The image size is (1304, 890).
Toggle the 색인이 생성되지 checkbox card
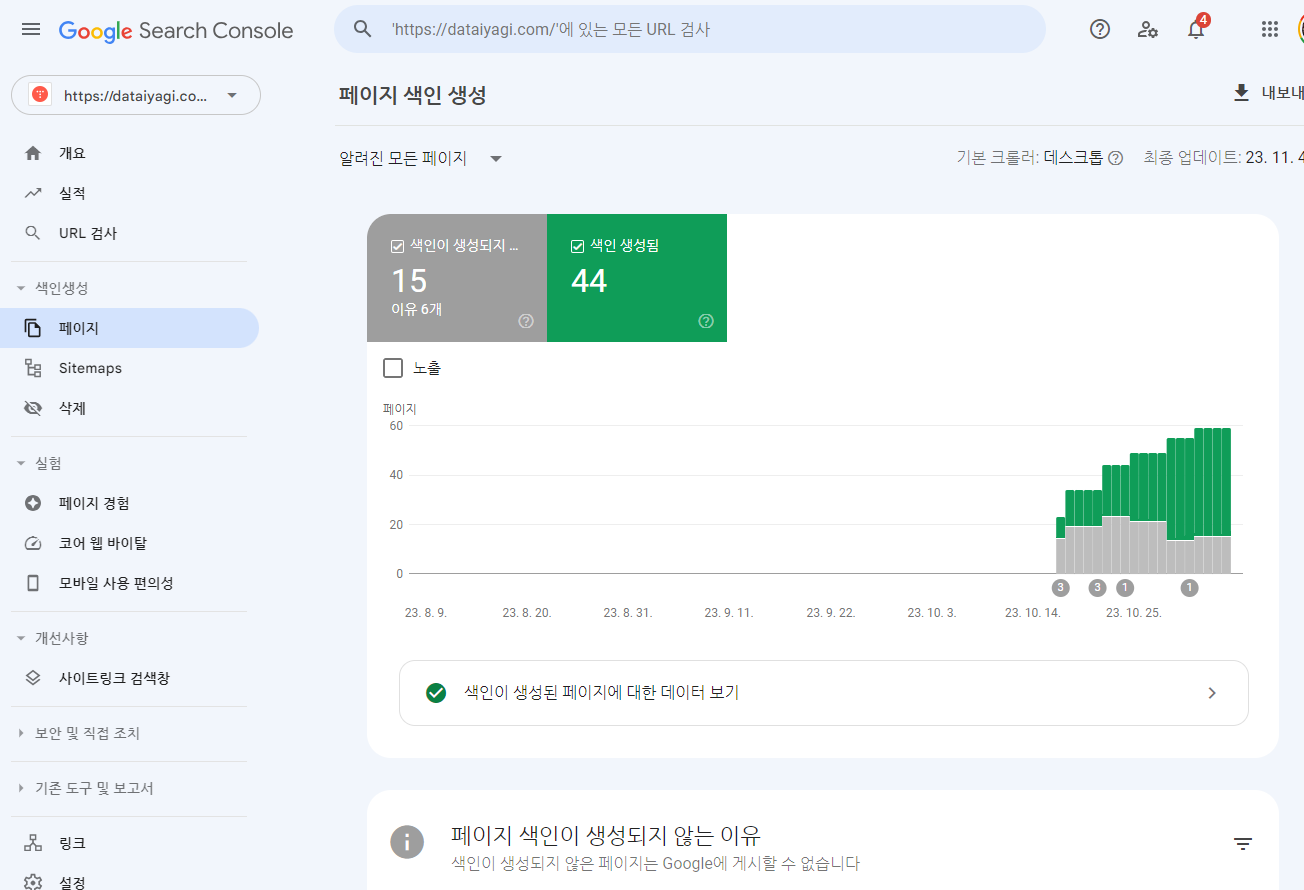tap(397, 245)
